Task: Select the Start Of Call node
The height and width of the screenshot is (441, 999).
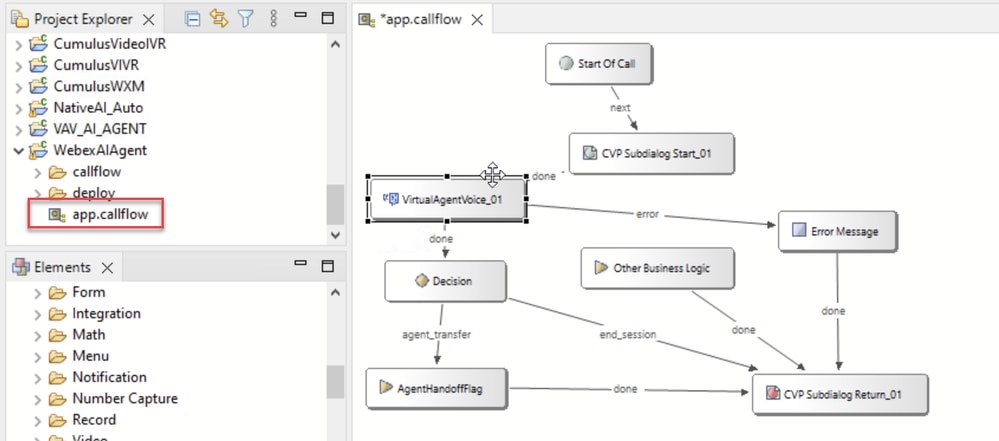Action: [598, 63]
